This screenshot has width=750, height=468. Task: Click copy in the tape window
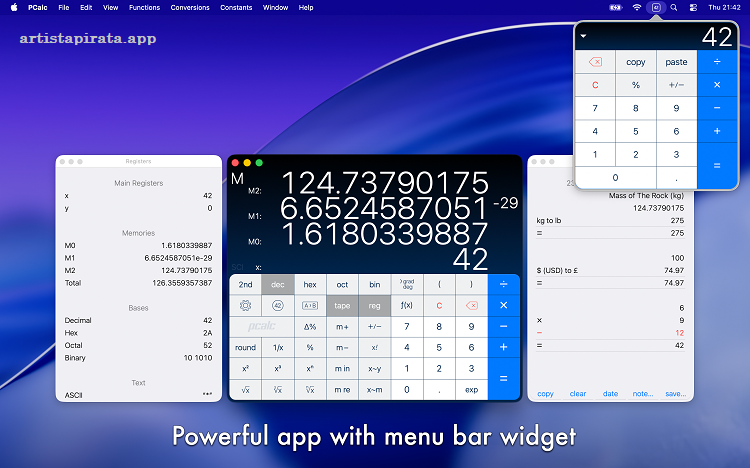tap(545, 393)
